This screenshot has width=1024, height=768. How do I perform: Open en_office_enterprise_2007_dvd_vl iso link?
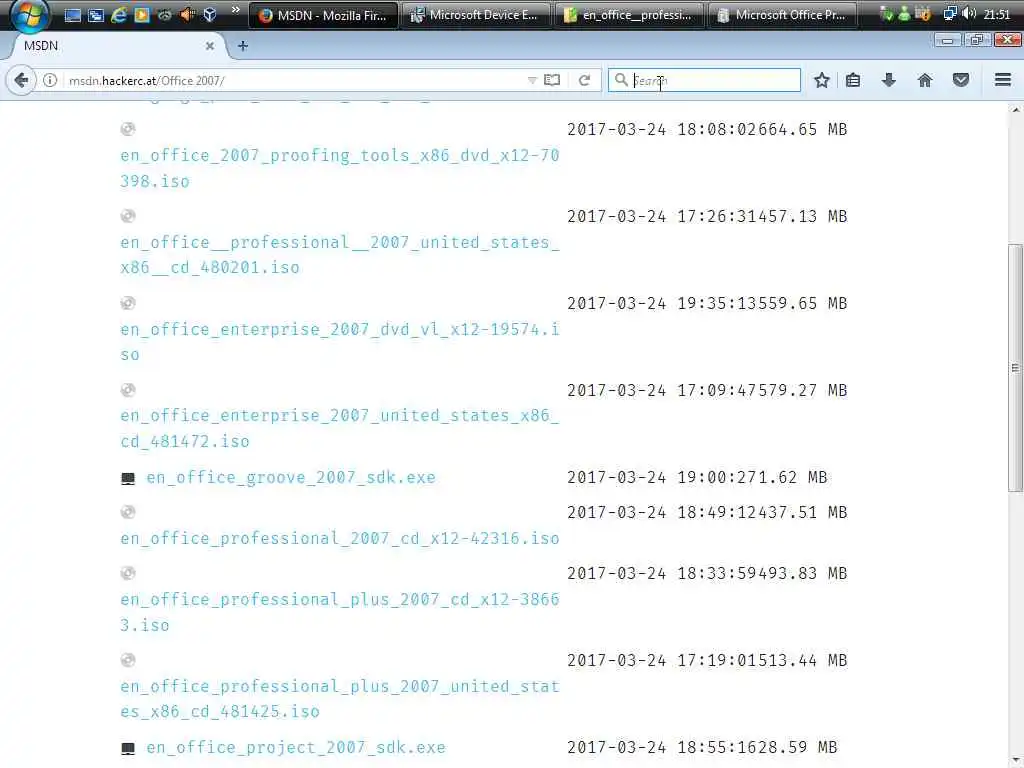point(340,342)
